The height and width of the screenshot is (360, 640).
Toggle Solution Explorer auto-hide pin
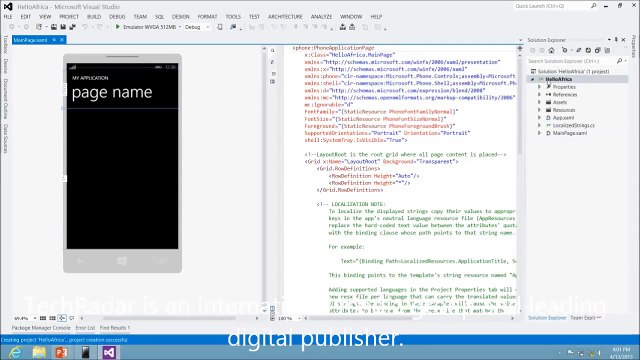click(616, 40)
